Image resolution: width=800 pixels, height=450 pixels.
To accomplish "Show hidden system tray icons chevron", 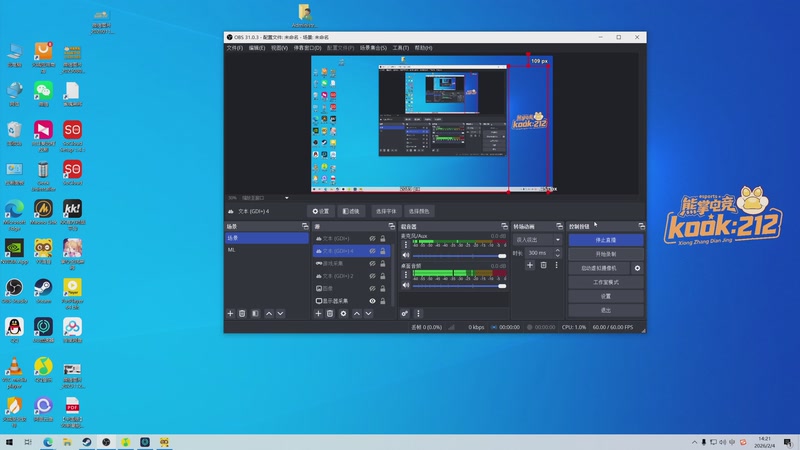I will (694, 442).
